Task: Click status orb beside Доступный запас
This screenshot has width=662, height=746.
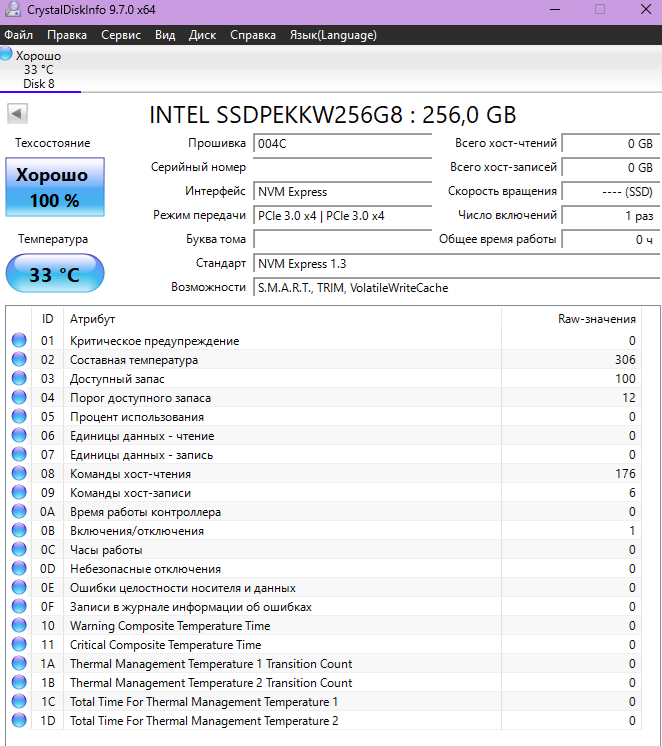Action: pos(19,379)
